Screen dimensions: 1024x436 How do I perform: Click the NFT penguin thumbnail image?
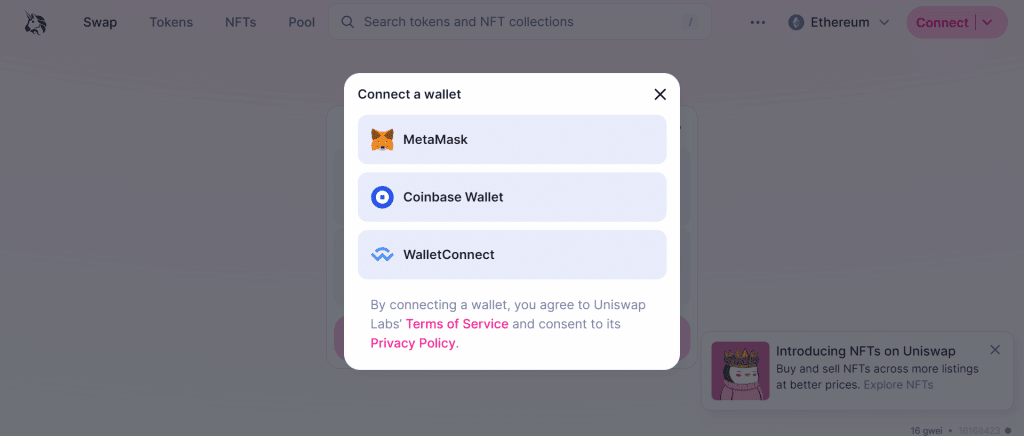tap(740, 371)
